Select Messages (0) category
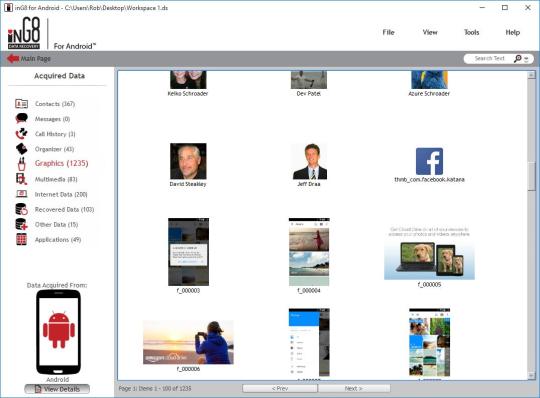540x398 pixels. click(x=52, y=119)
